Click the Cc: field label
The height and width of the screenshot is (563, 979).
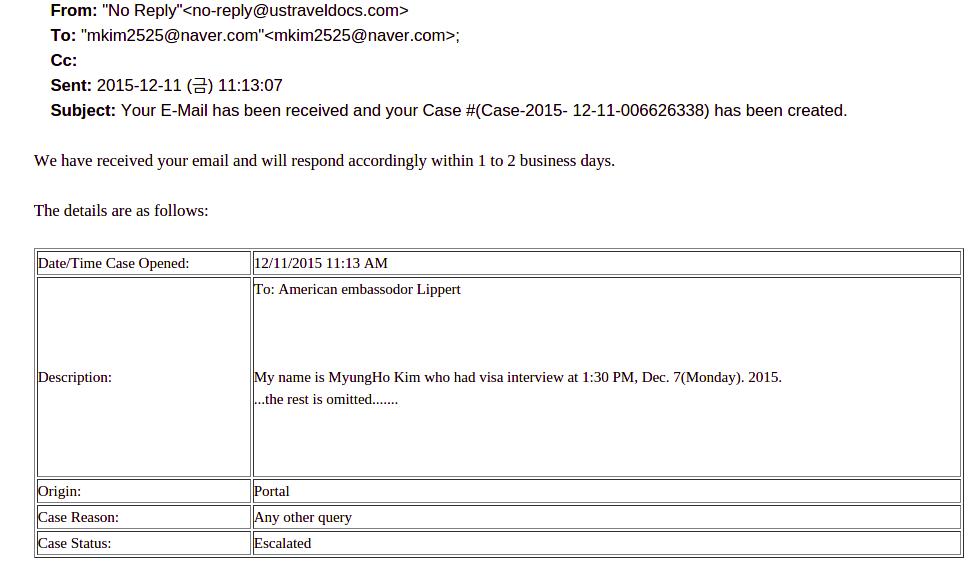point(64,61)
